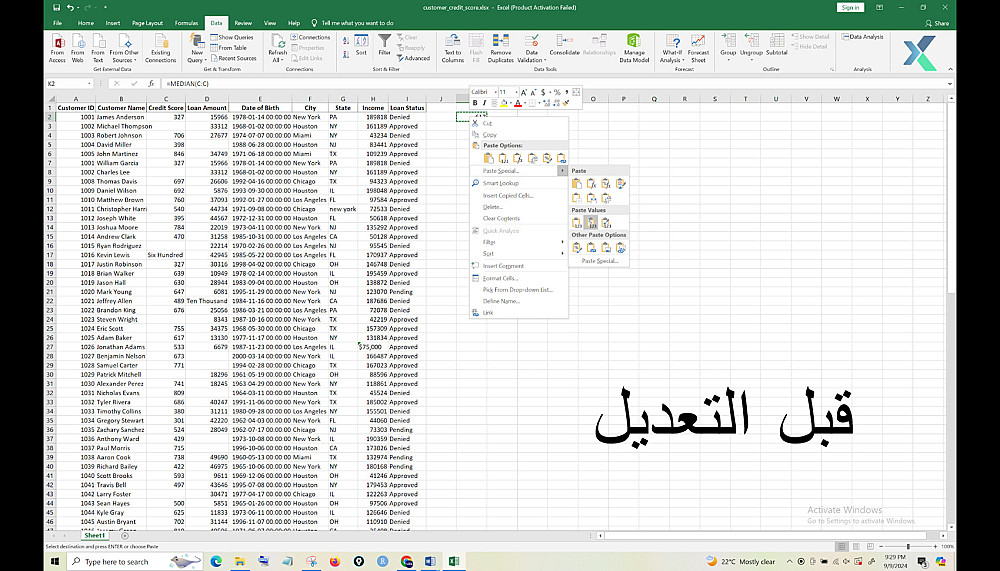Click the From Text import icon

click(98, 48)
